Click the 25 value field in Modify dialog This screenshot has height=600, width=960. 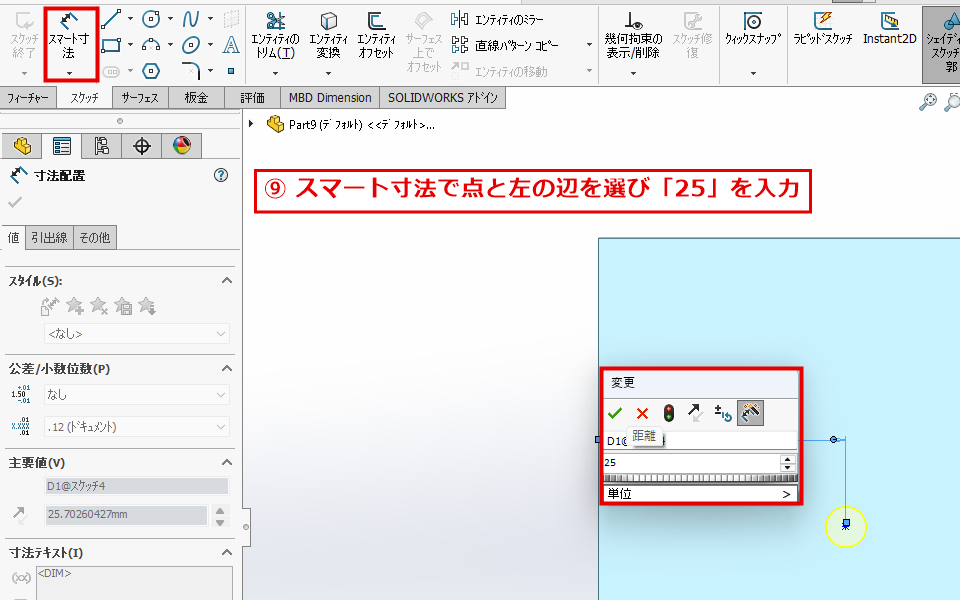(691, 463)
